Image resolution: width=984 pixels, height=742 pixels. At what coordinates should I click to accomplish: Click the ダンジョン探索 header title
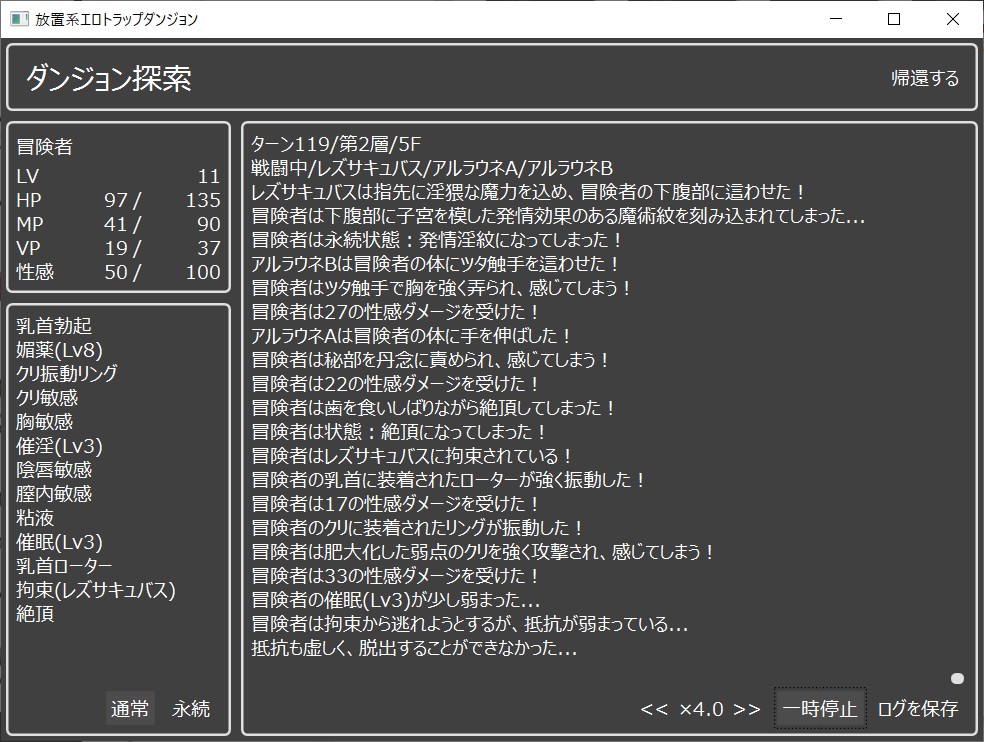pyautogui.click(x=108, y=79)
